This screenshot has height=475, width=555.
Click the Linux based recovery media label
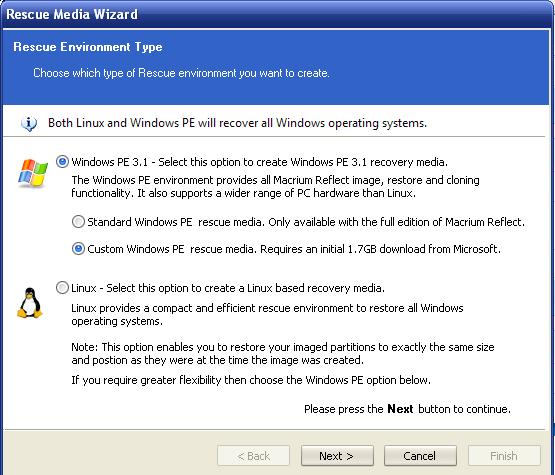(x=228, y=288)
